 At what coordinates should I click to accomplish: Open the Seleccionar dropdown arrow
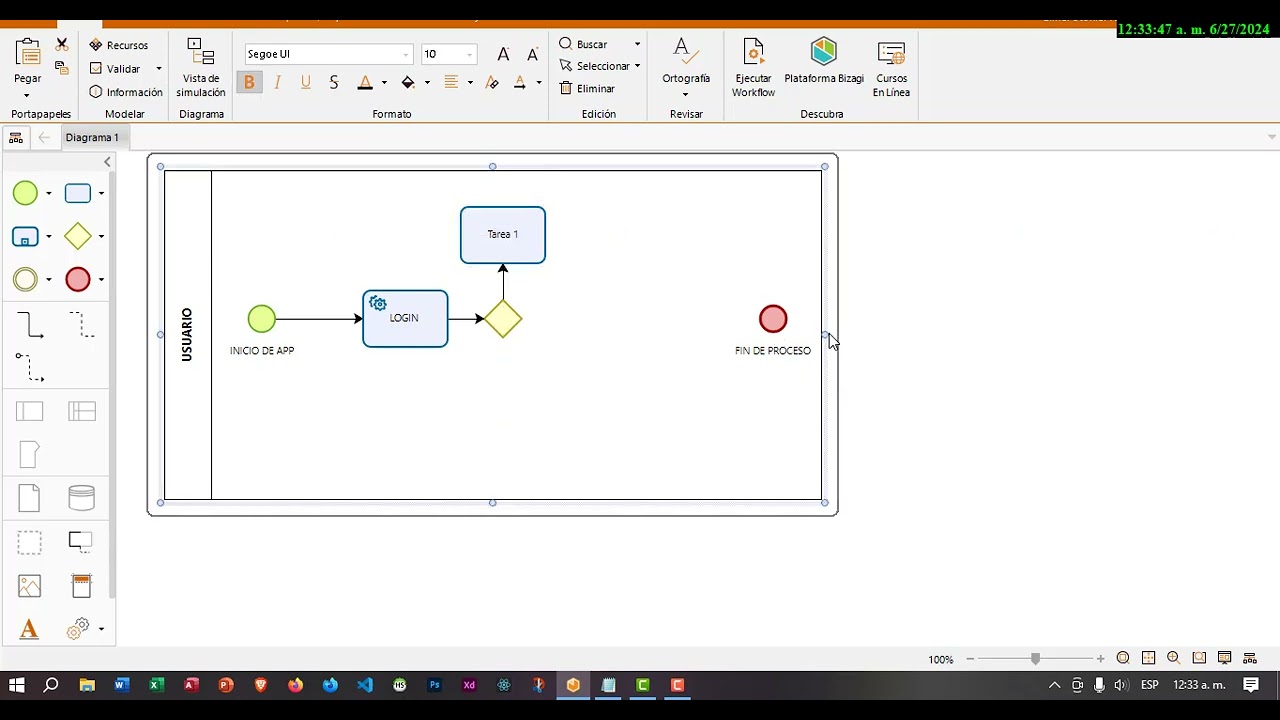637,66
